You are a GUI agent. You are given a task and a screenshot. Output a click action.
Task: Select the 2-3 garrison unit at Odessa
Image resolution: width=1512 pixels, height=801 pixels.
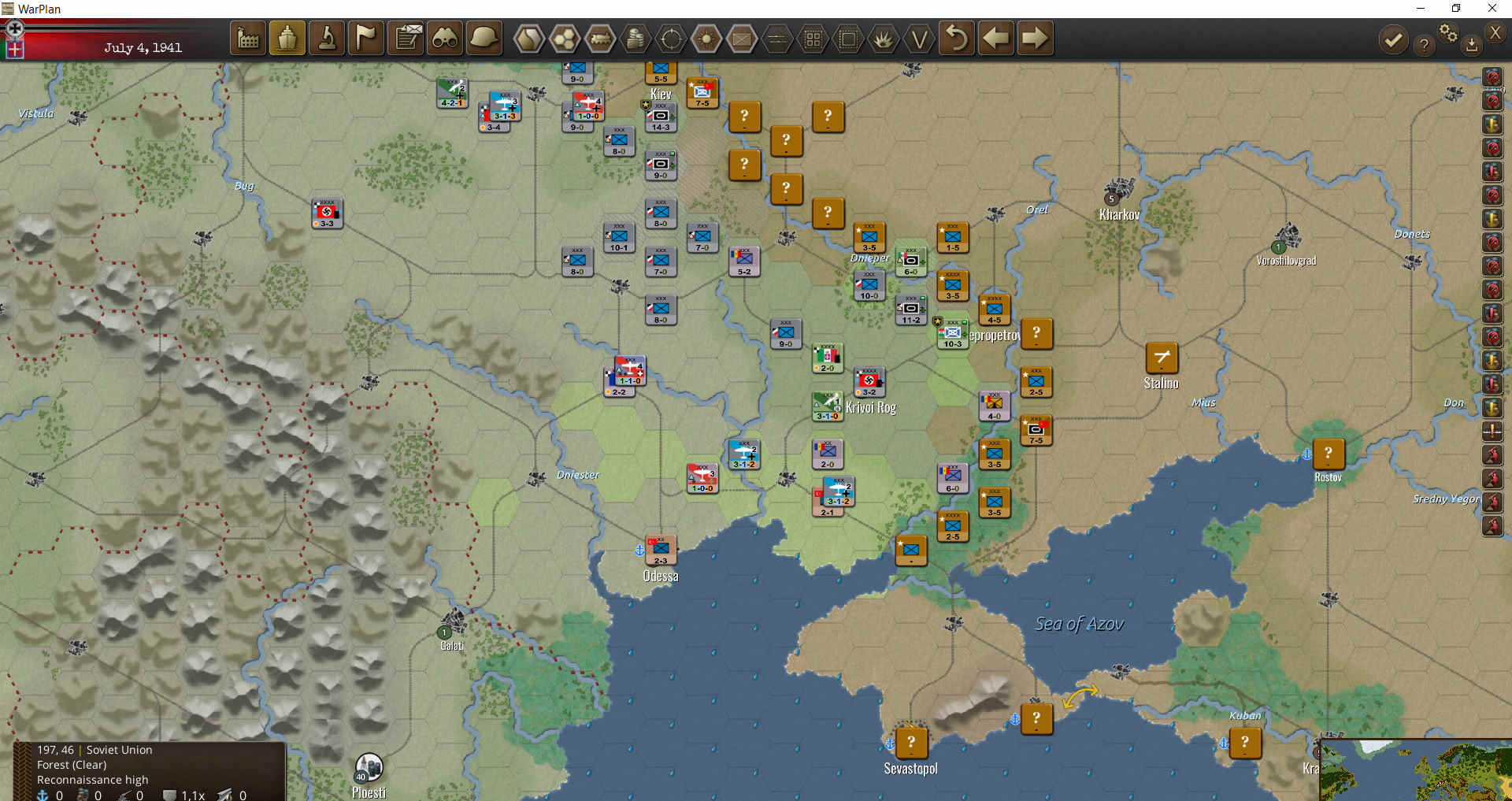661,551
